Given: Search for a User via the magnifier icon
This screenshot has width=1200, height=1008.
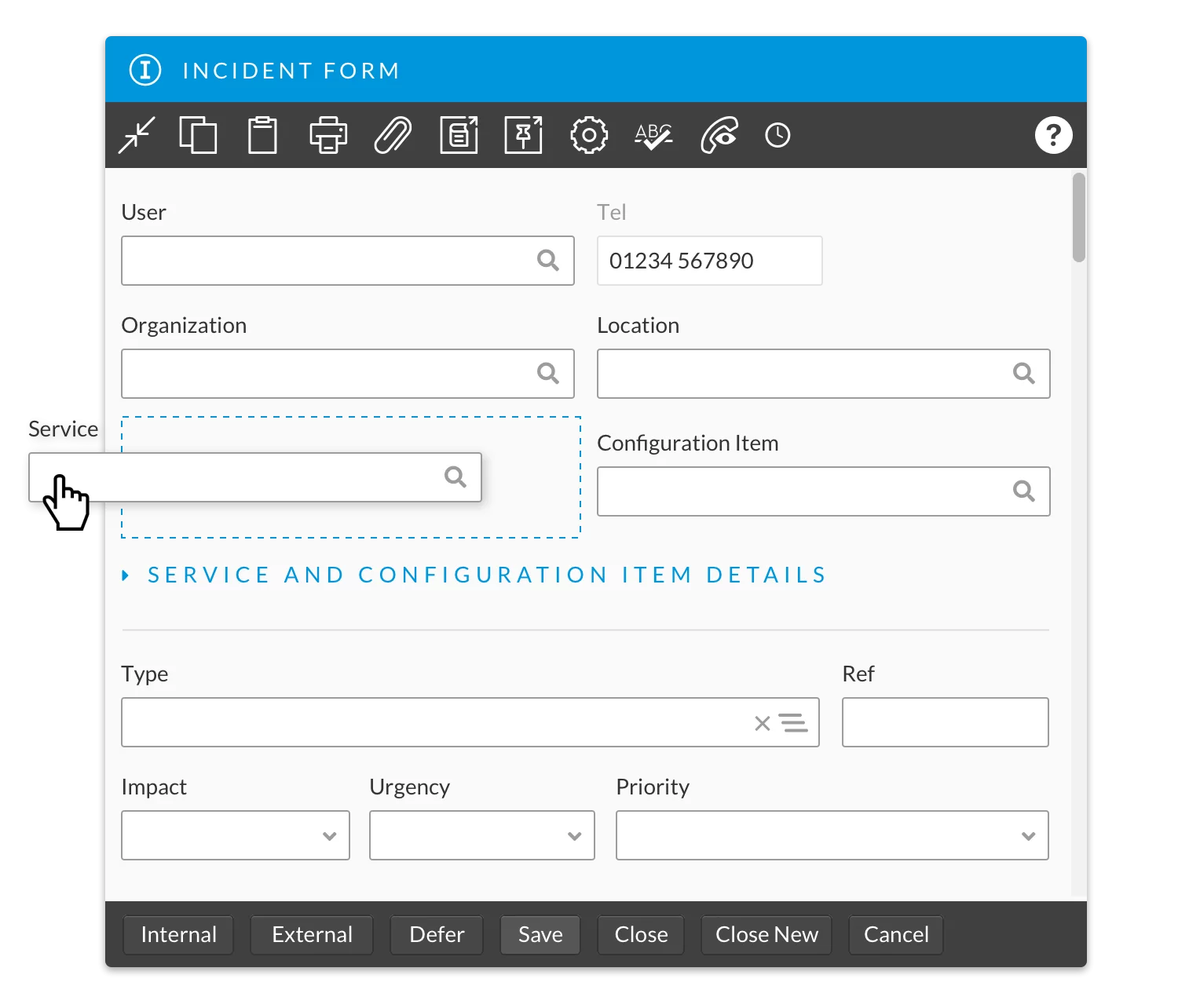Looking at the screenshot, I should pos(547,260).
